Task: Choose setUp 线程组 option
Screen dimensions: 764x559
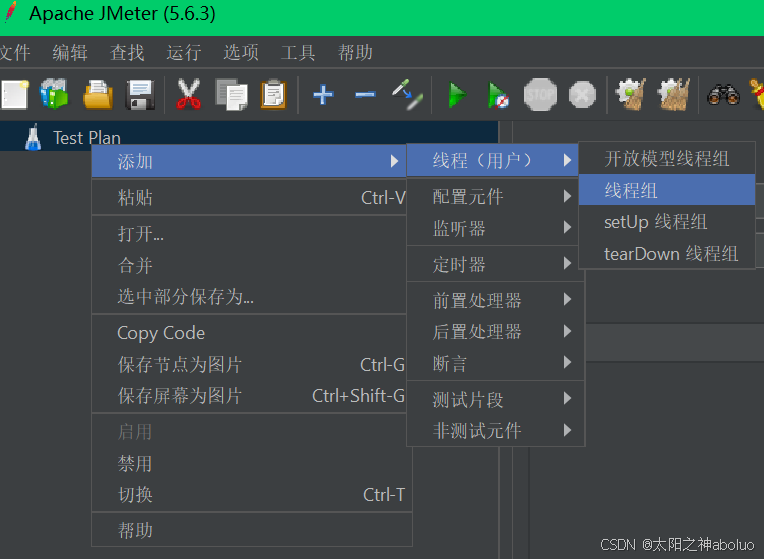Action: [x=667, y=222]
